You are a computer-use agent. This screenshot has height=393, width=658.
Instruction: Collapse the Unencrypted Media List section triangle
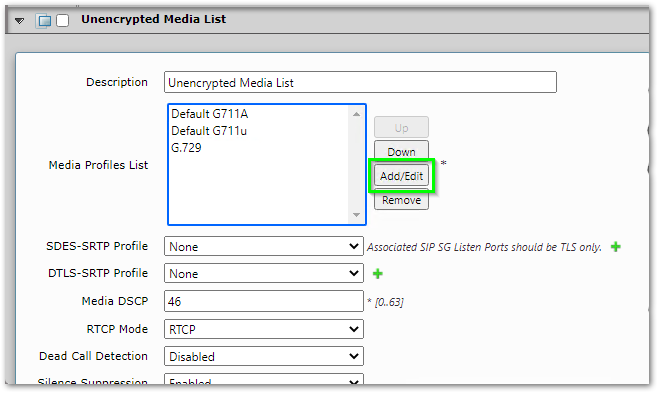pyautogui.click(x=19, y=21)
